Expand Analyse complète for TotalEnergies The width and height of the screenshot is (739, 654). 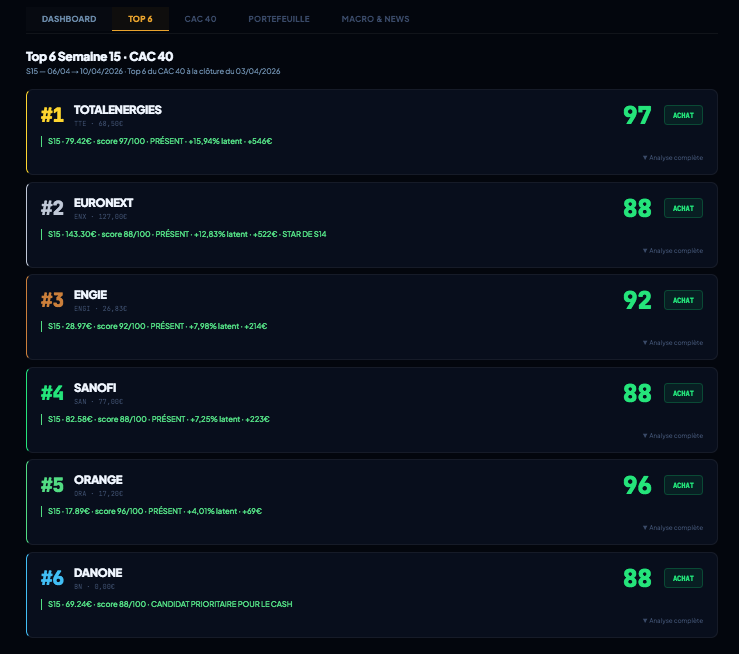(x=673, y=158)
